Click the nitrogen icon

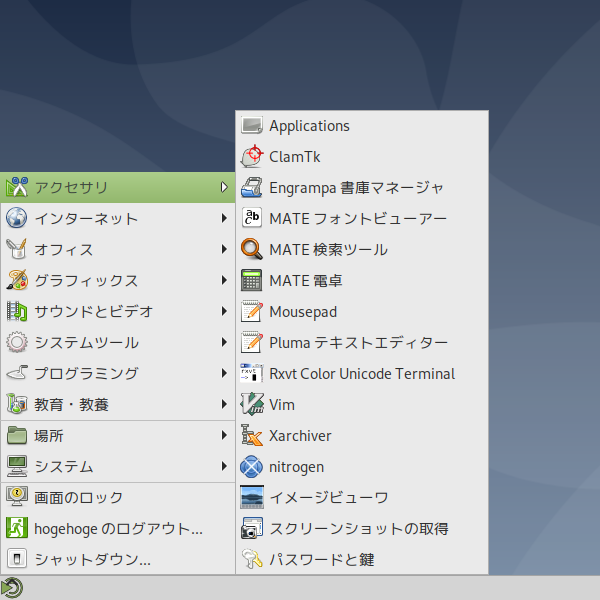[251, 466]
